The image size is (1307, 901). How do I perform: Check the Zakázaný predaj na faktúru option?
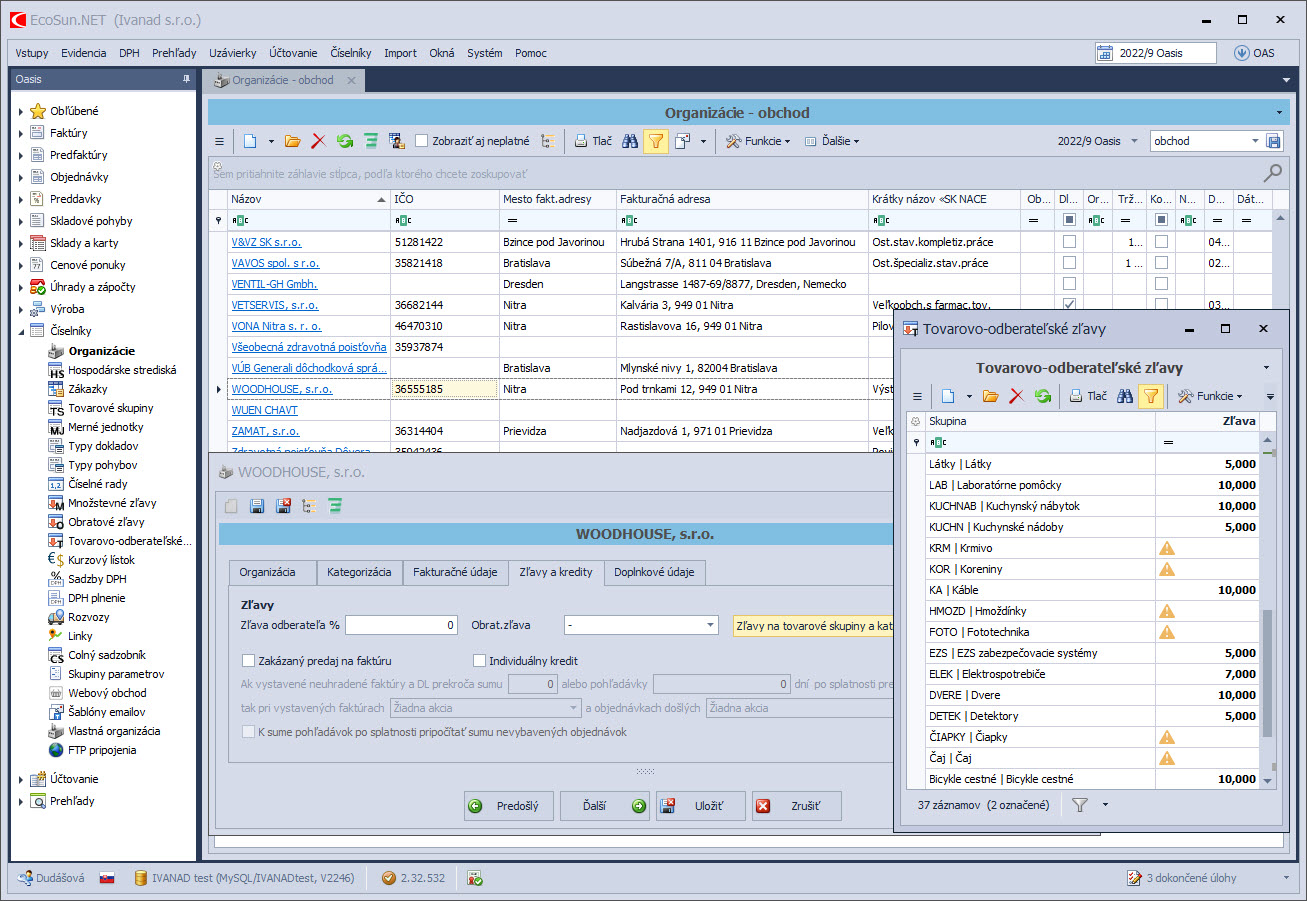click(249, 661)
